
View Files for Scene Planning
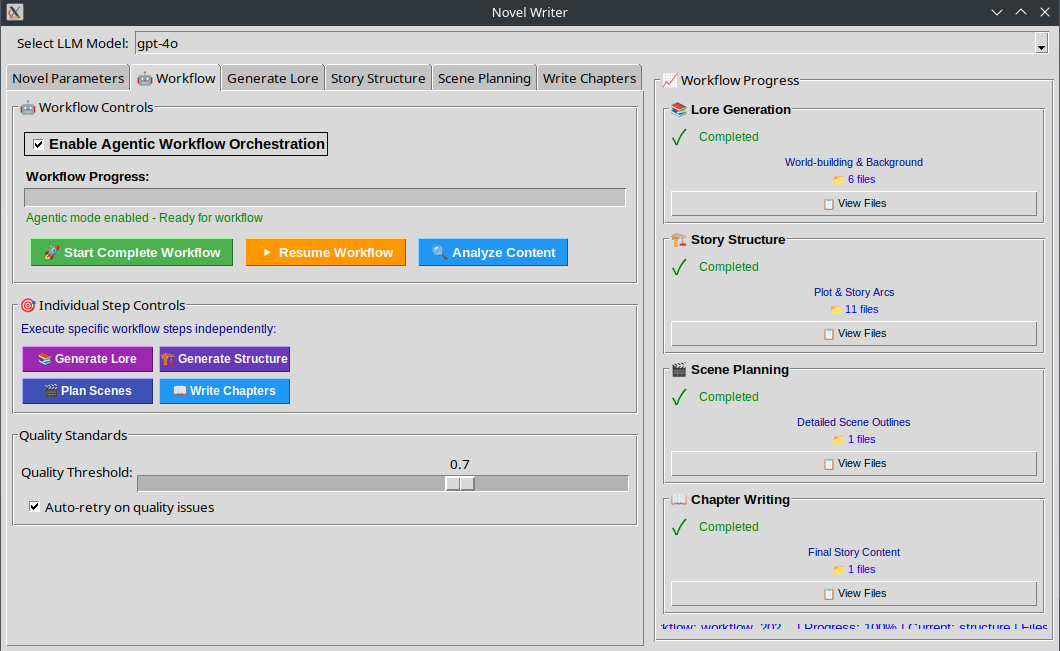click(854, 463)
